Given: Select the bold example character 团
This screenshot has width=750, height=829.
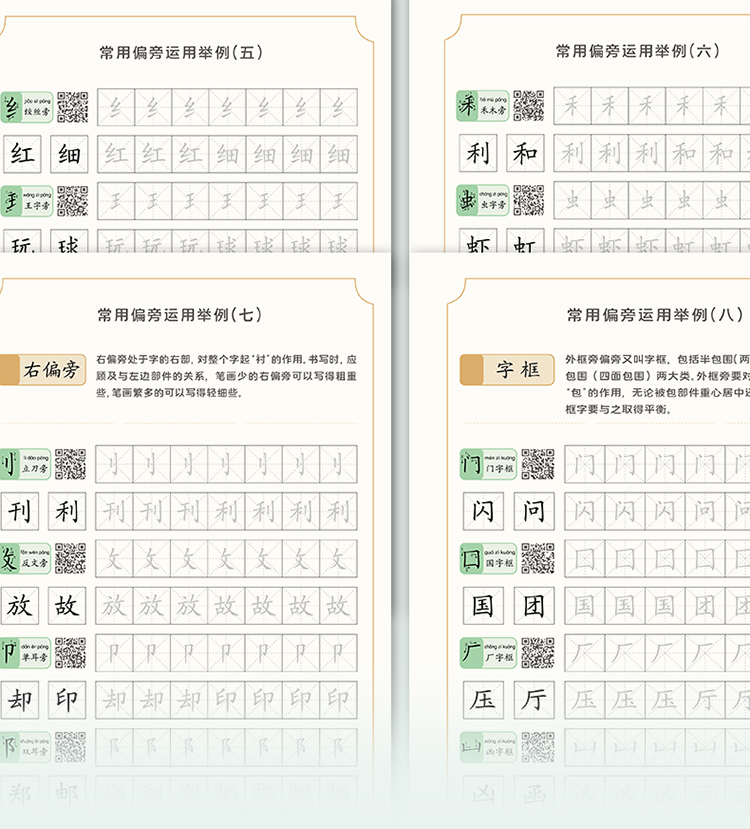Looking at the screenshot, I should click(x=534, y=605).
